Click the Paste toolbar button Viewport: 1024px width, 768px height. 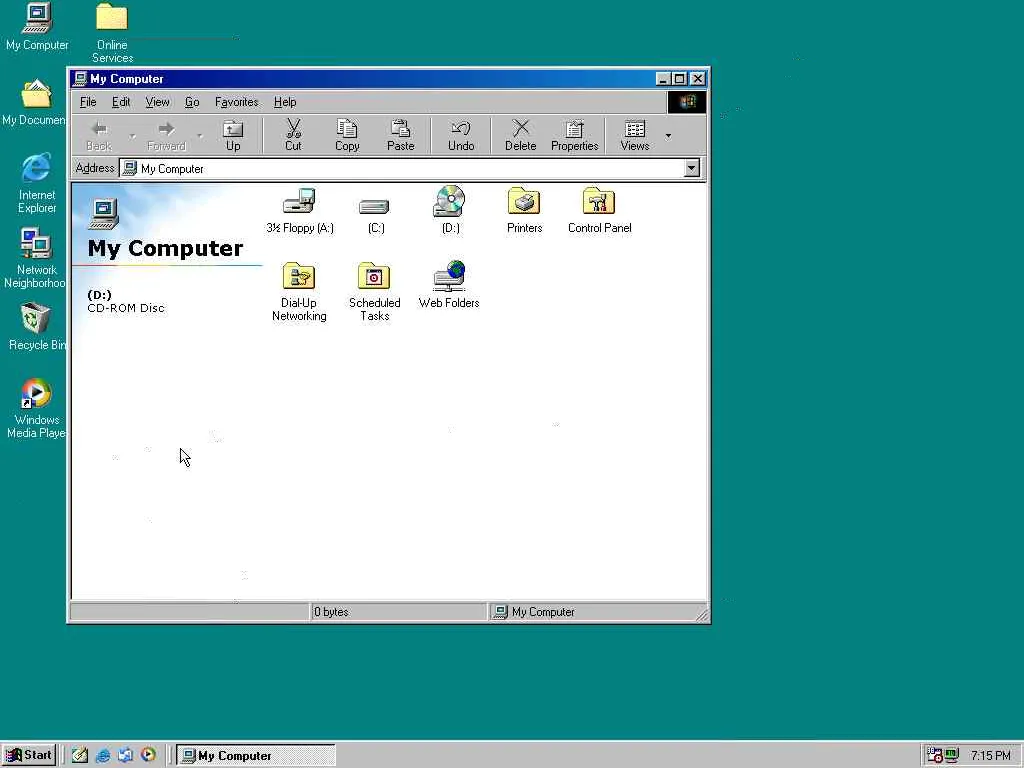coord(400,136)
